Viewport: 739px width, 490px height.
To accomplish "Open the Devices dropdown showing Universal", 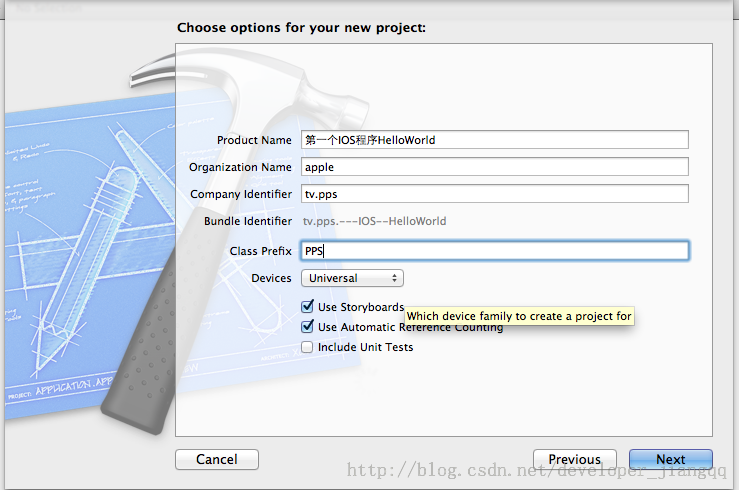I will click(354, 278).
